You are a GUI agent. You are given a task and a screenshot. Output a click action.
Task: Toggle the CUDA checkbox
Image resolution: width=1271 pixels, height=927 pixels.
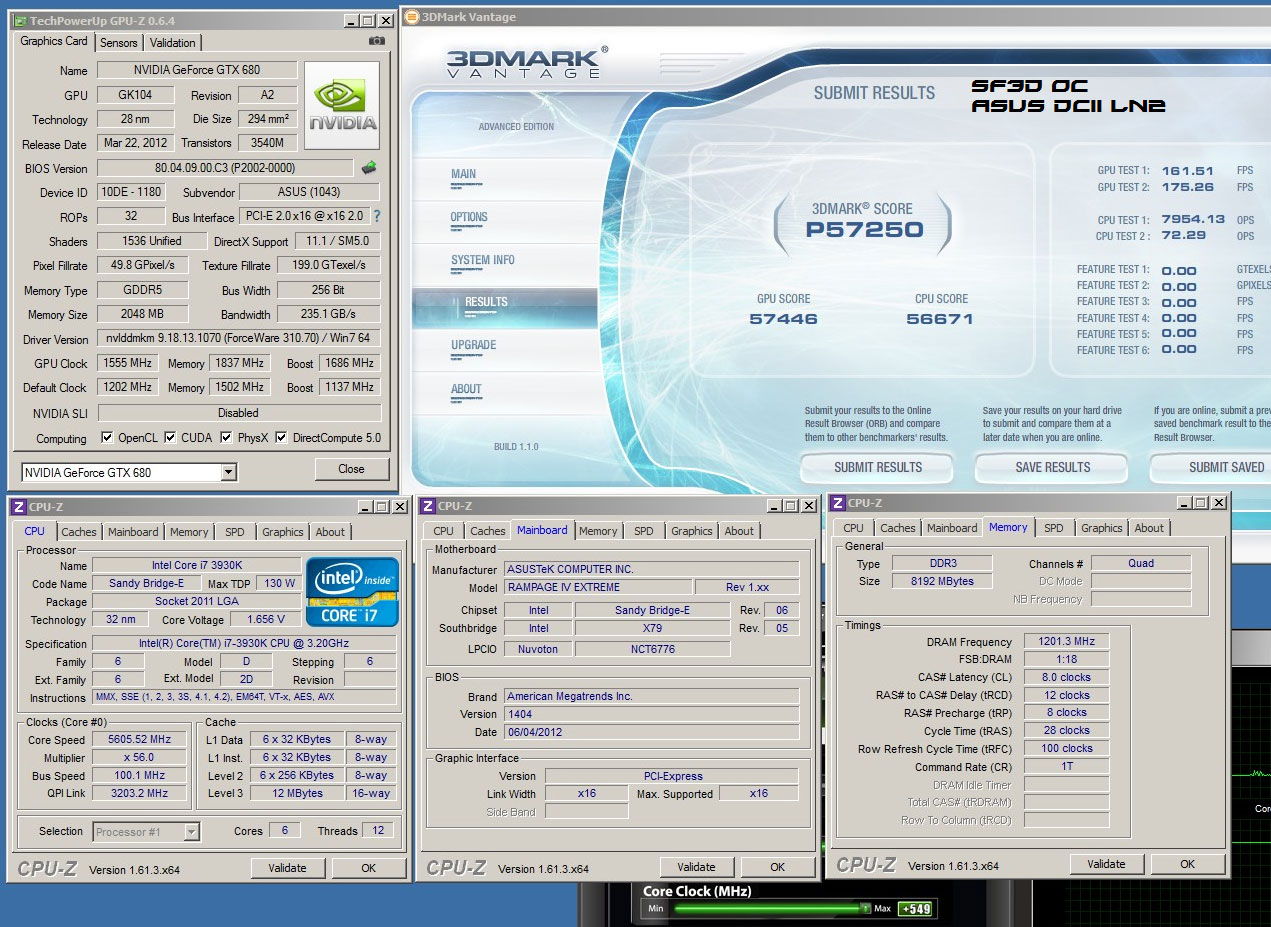[x=170, y=438]
